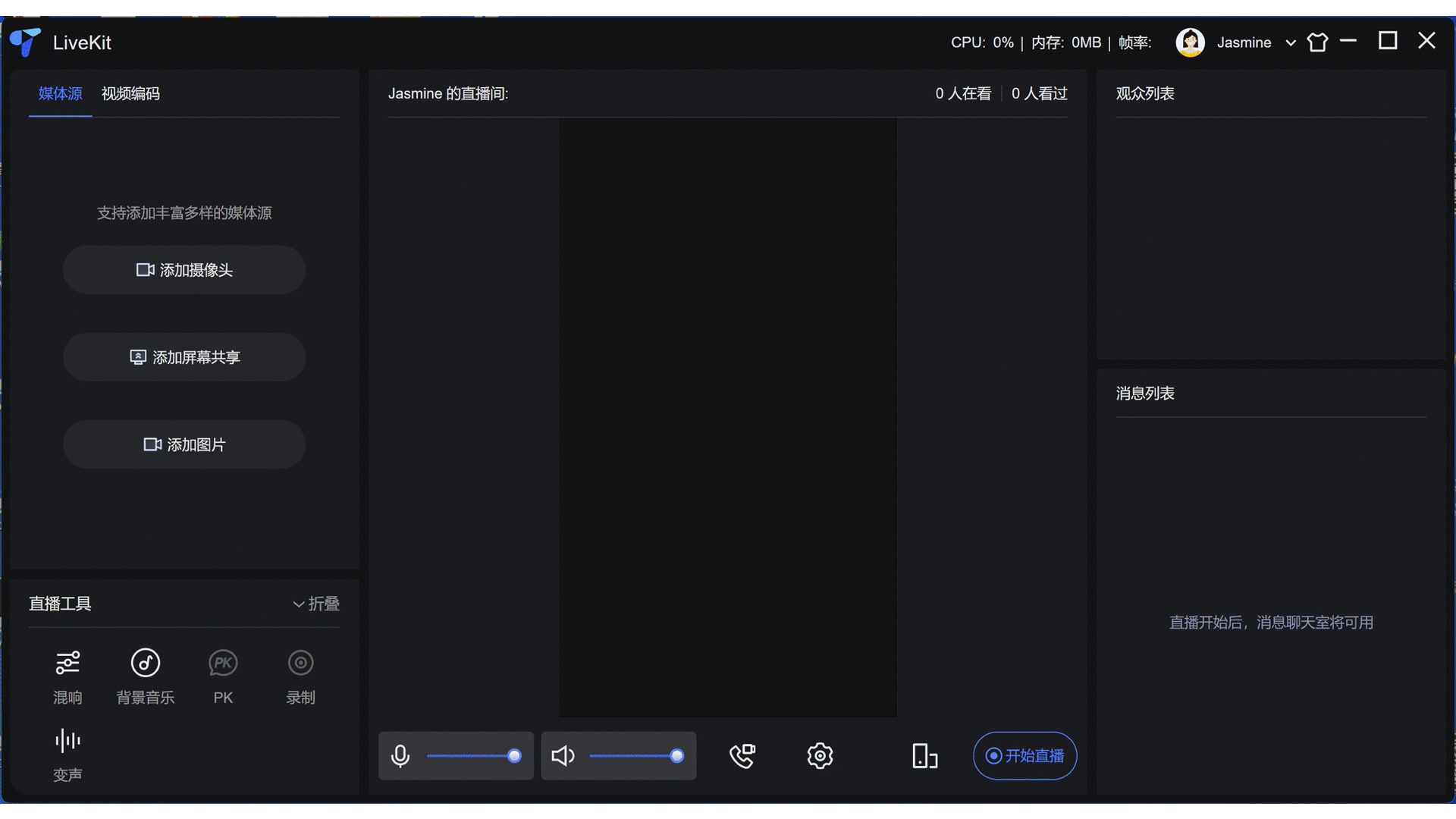Click the 添加摄像头 button
The height and width of the screenshot is (819, 1456).
pos(184,270)
